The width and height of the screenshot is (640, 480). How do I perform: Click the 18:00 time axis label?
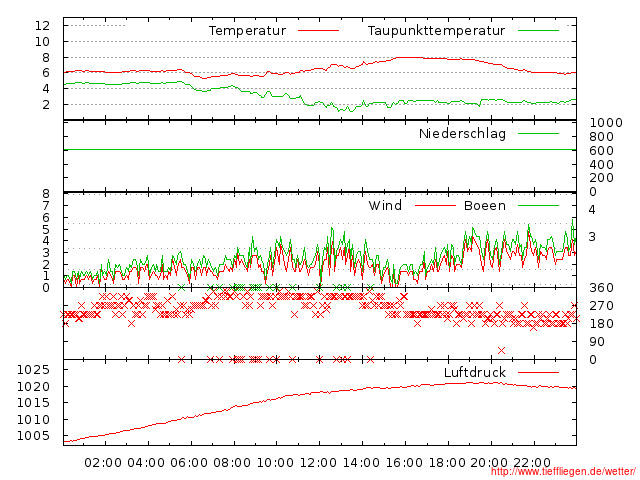[x=447, y=463]
